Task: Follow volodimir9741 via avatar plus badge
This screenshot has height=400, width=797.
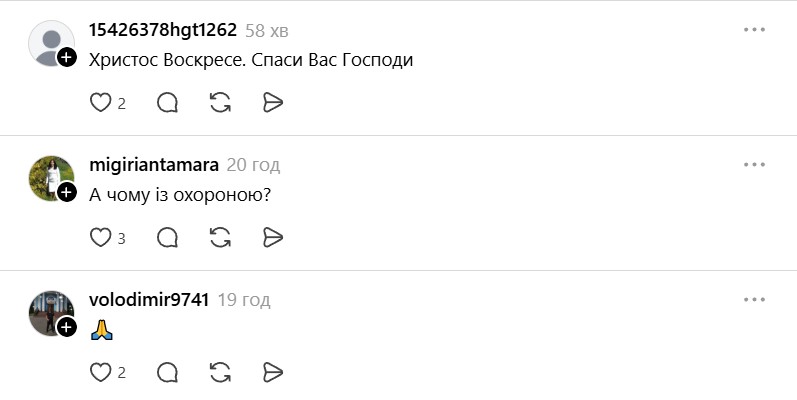Action: pos(67,327)
